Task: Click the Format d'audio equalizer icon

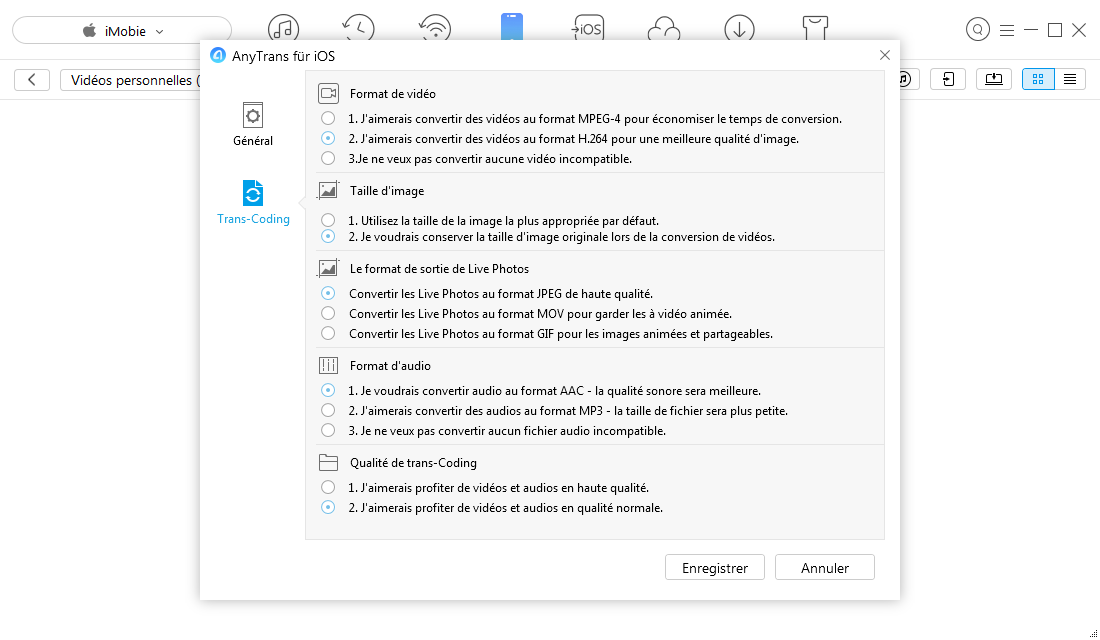Action: point(328,365)
